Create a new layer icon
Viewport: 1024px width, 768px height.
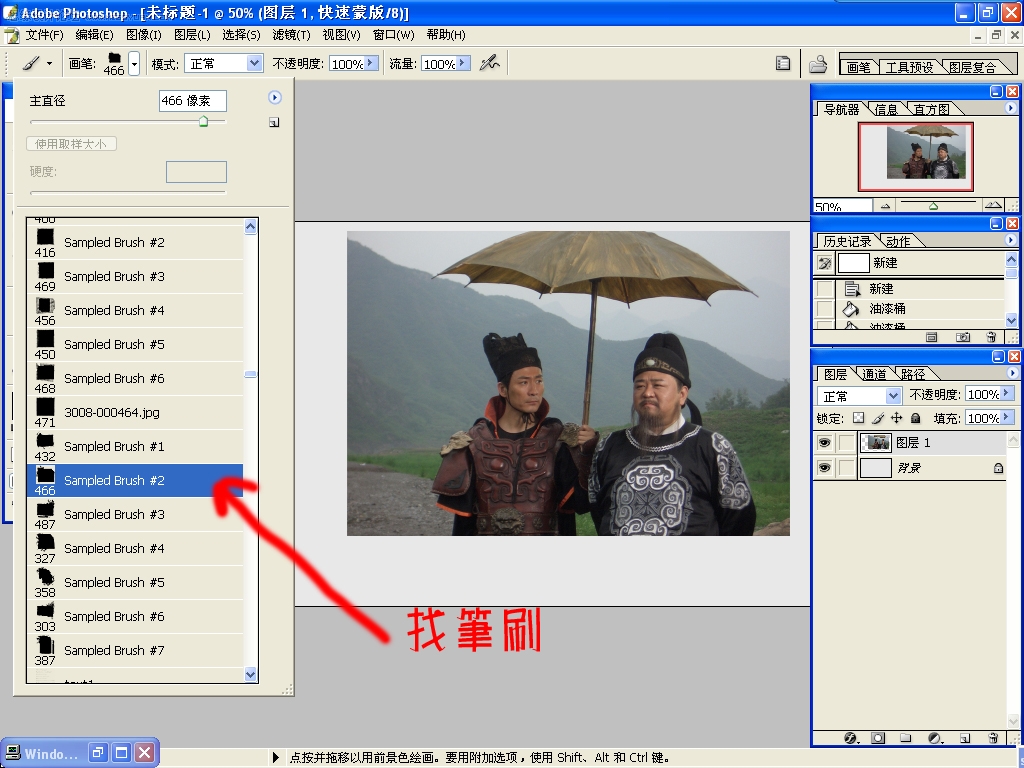tap(965, 738)
